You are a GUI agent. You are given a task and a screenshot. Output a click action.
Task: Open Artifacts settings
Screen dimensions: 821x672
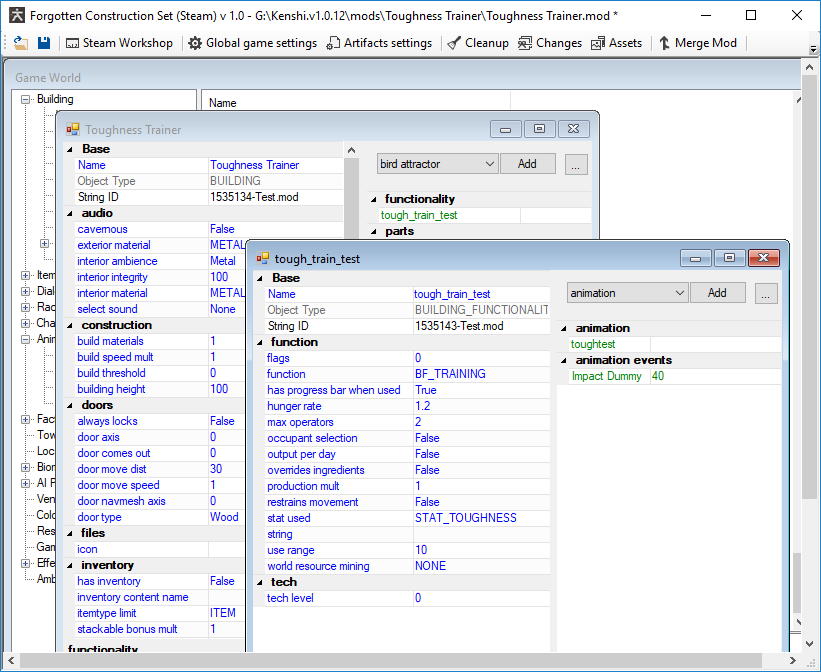[x=379, y=43]
